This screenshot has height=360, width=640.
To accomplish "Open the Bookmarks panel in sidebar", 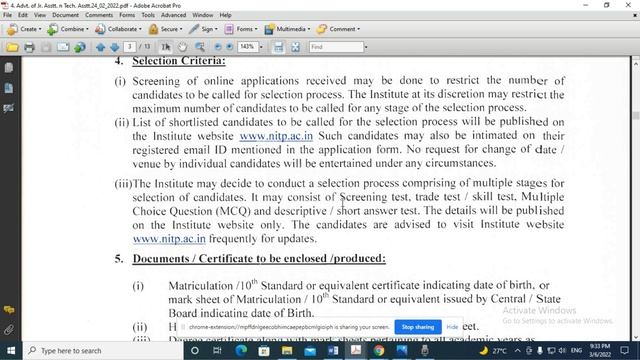I will tap(9, 88).
